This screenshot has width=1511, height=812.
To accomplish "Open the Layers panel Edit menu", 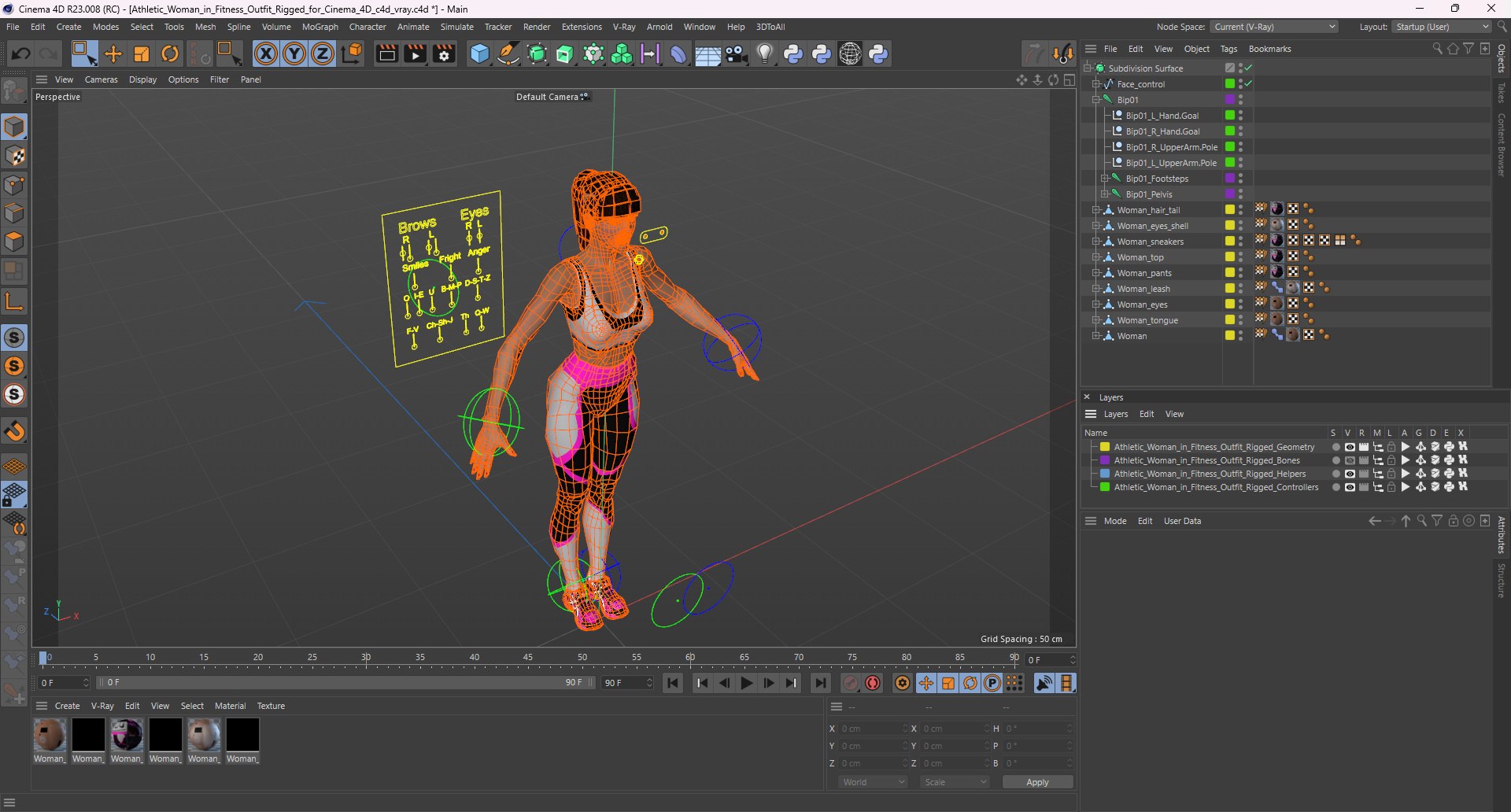I will [x=1147, y=414].
